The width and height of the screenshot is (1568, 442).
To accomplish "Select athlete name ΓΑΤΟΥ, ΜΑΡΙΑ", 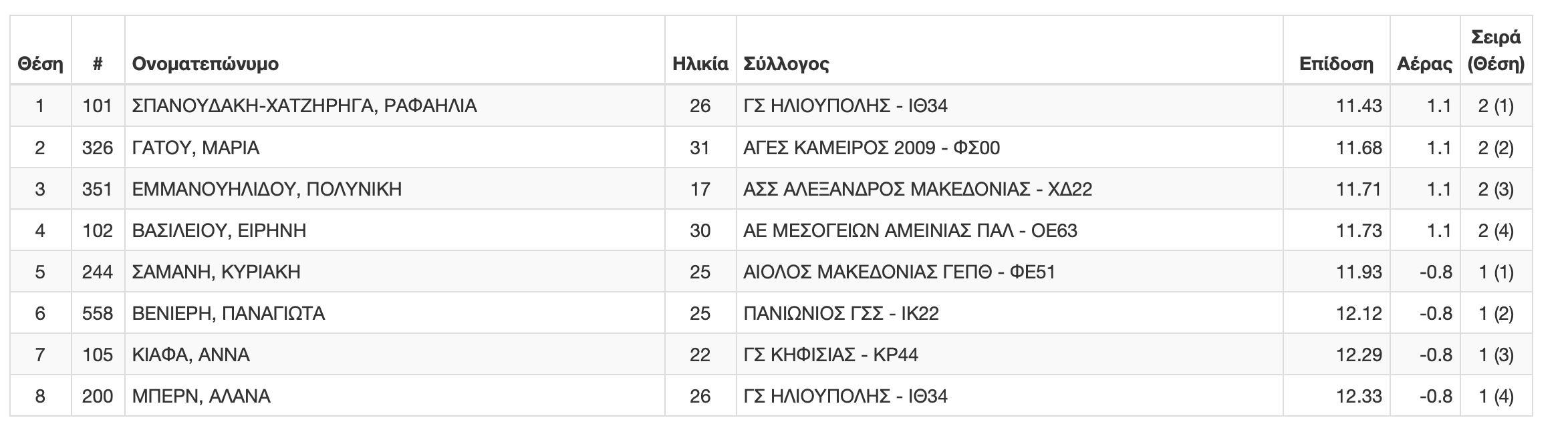I will tap(196, 148).
